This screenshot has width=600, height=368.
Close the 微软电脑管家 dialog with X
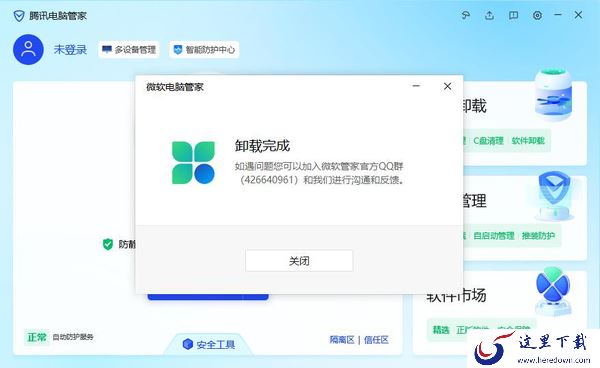[x=447, y=86]
